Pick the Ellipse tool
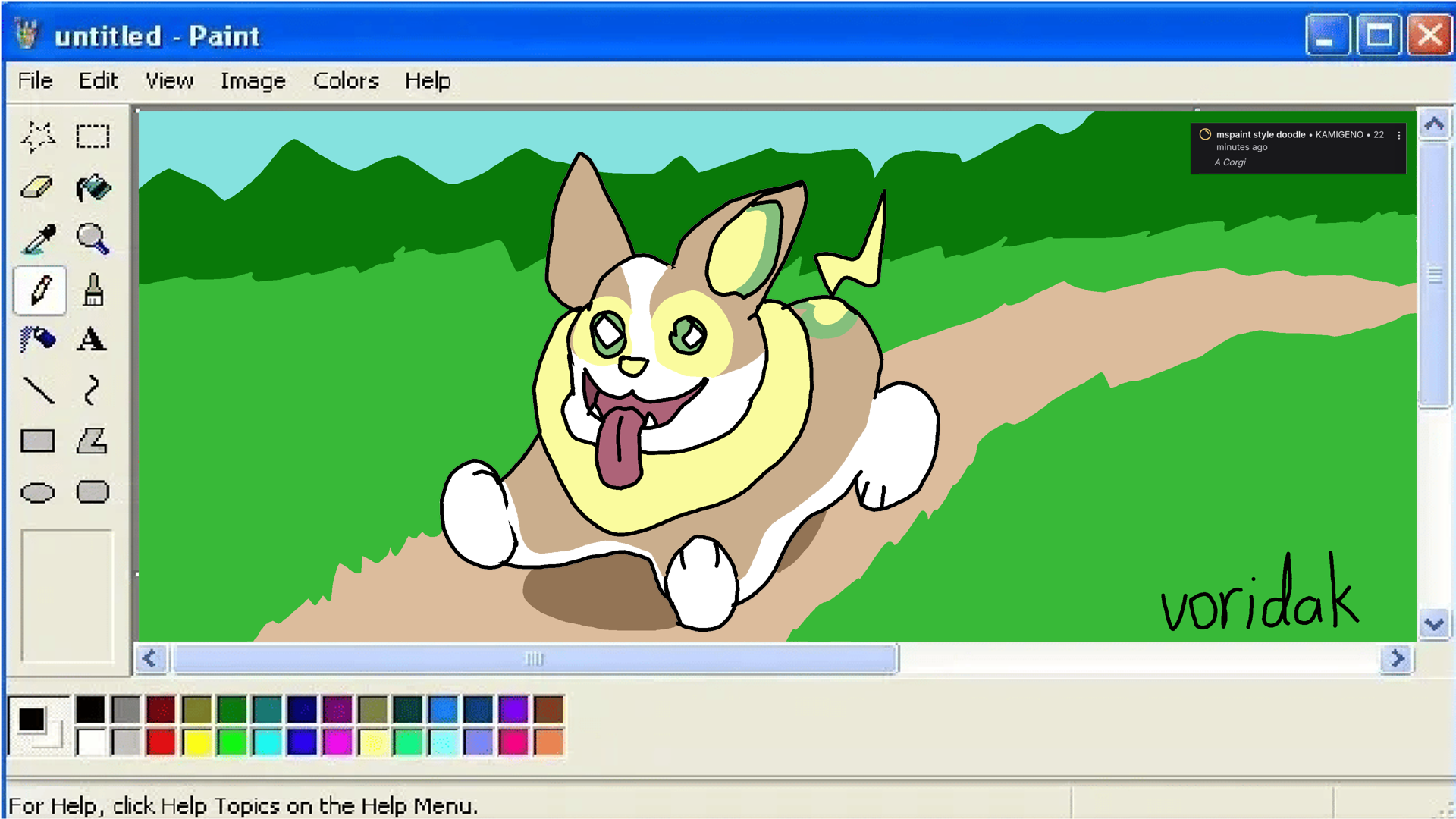Viewport: 1456px width, 819px height. tap(38, 493)
